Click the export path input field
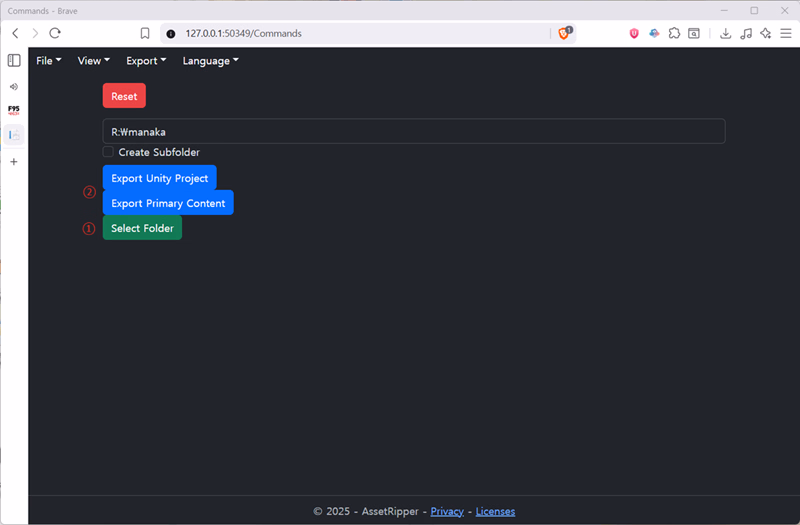This screenshot has width=800, height=525. [x=413, y=131]
